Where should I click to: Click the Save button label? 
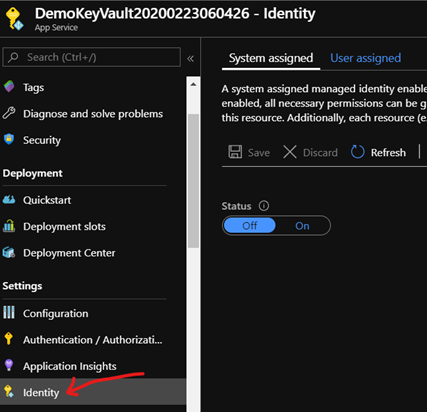point(259,153)
